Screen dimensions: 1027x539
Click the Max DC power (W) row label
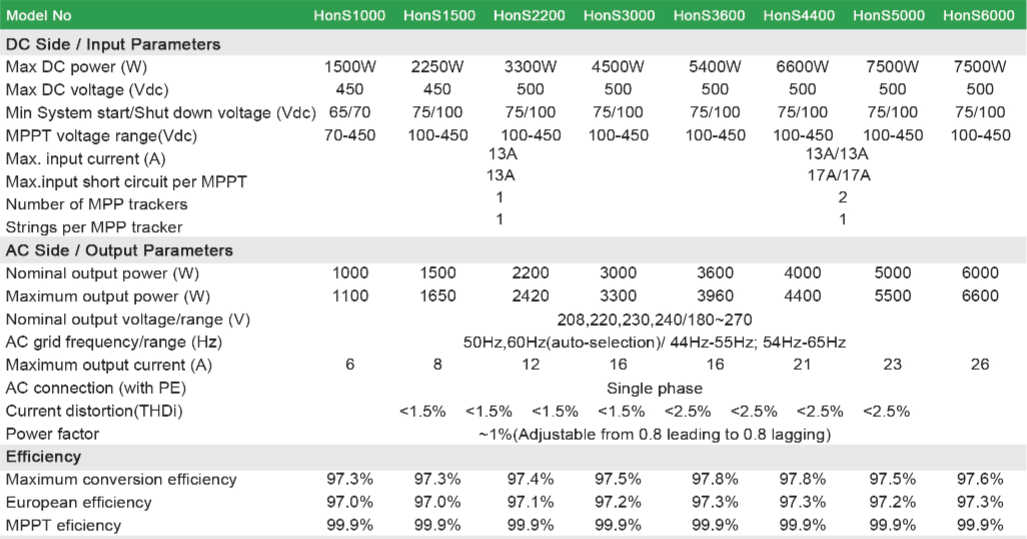76,67
